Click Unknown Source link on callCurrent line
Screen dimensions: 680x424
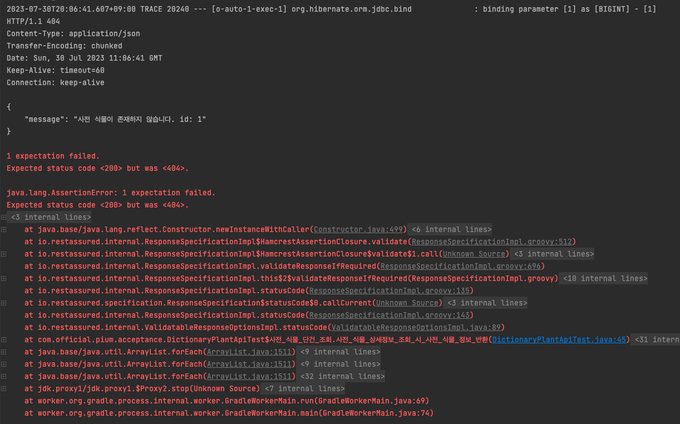point(407,302)
